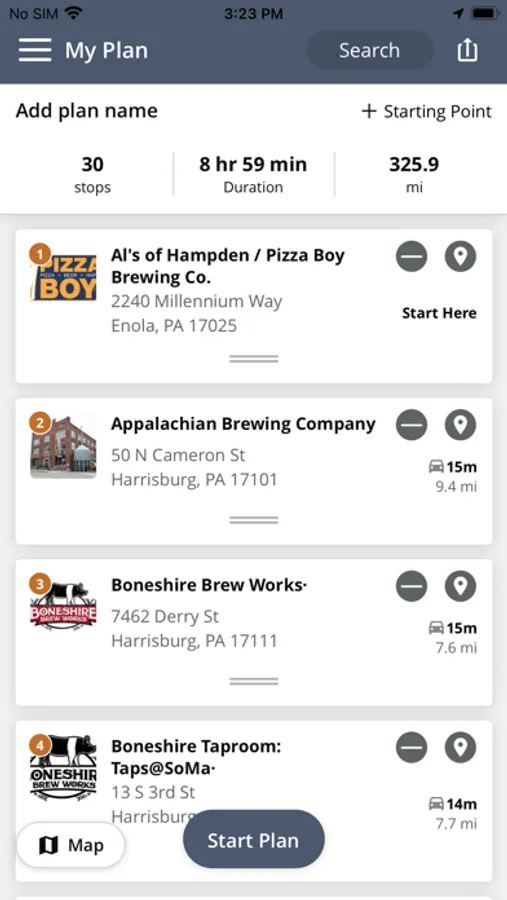Image resolution: width=507 pixels, height=900 pixels.
Task: Open Appalachian Brewing building photo
Action: pos(63,447)
